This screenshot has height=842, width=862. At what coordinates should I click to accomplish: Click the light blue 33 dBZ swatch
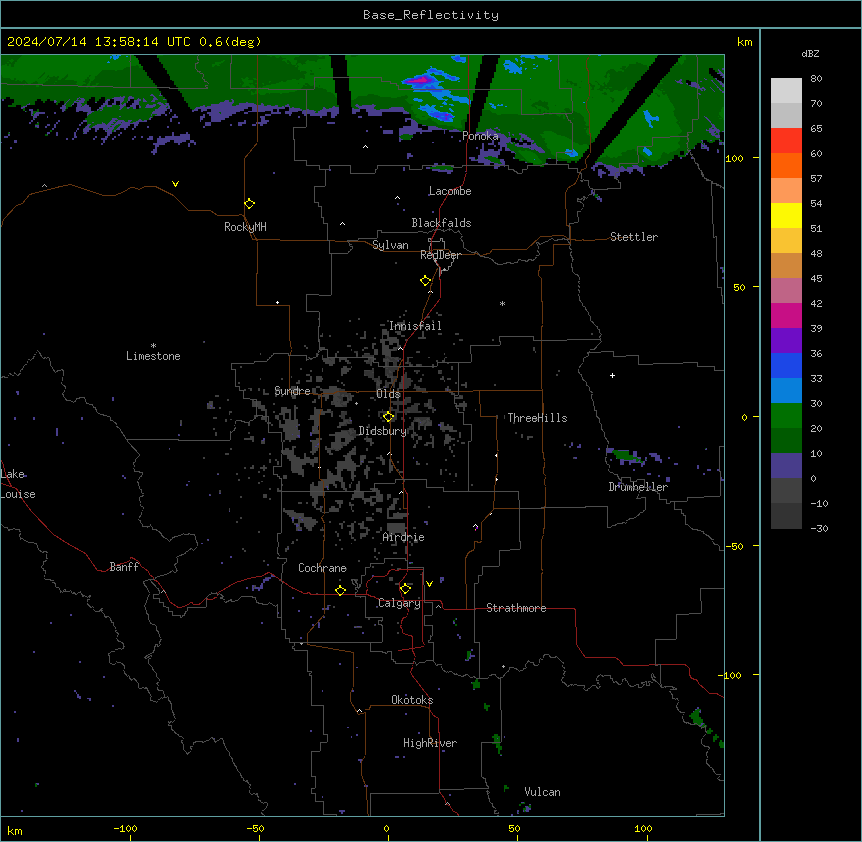click(786, 391)
